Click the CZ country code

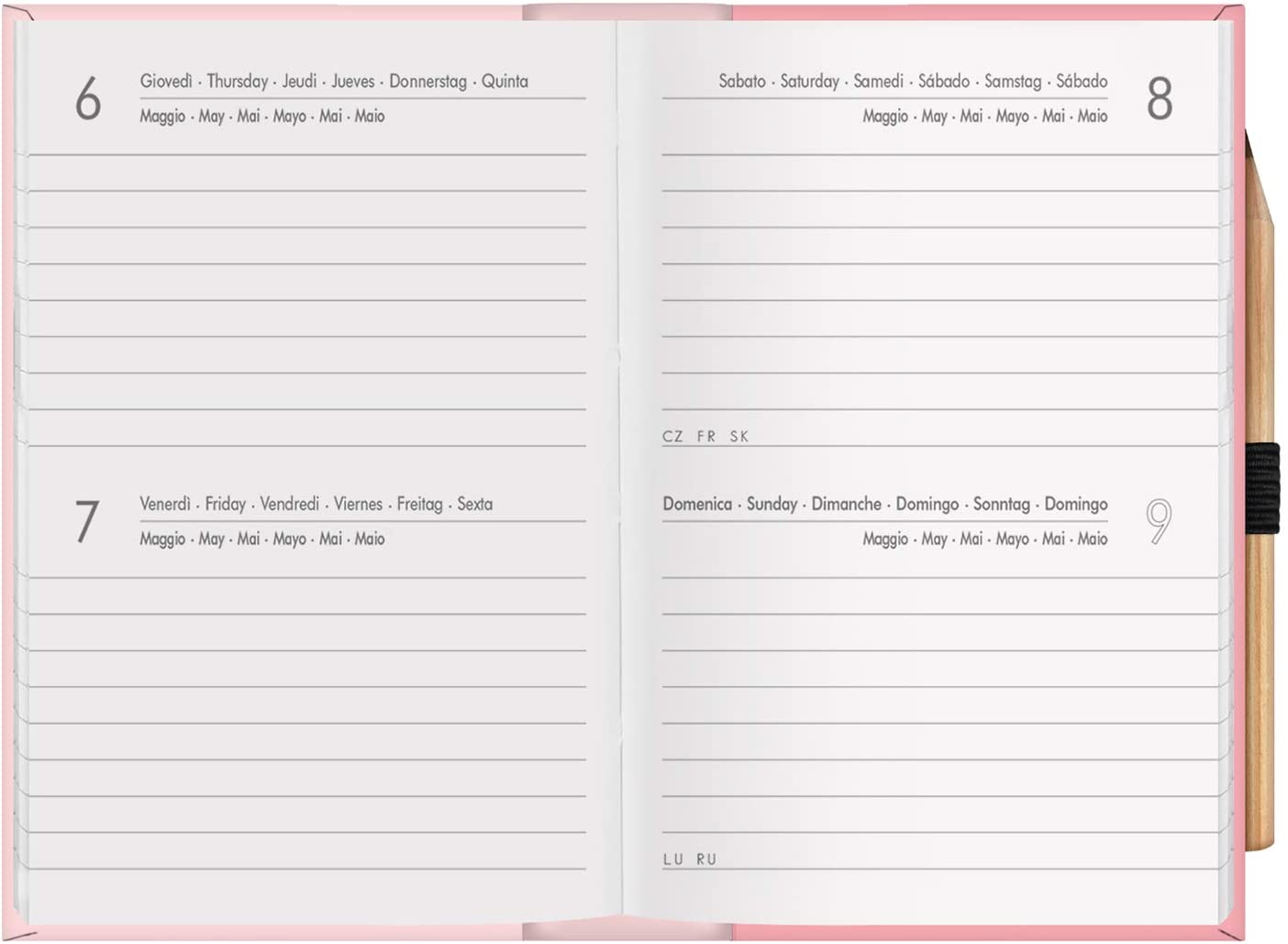point(672,437)
